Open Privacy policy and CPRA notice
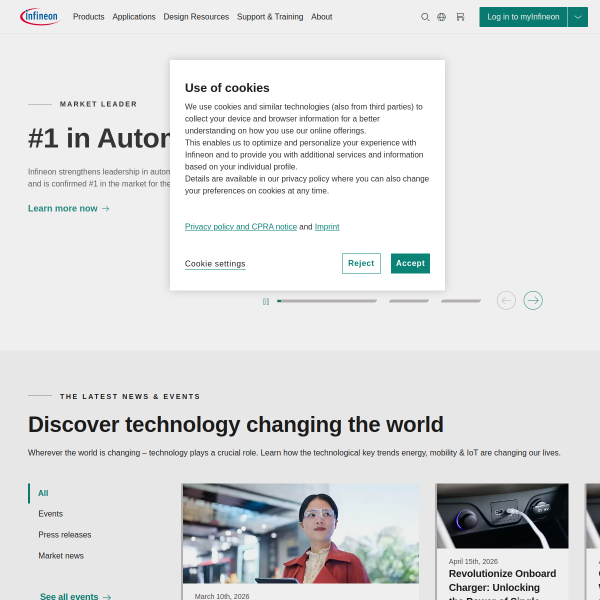Image resolution: width=600 pixels, height=600 pixels. [241, 227]
